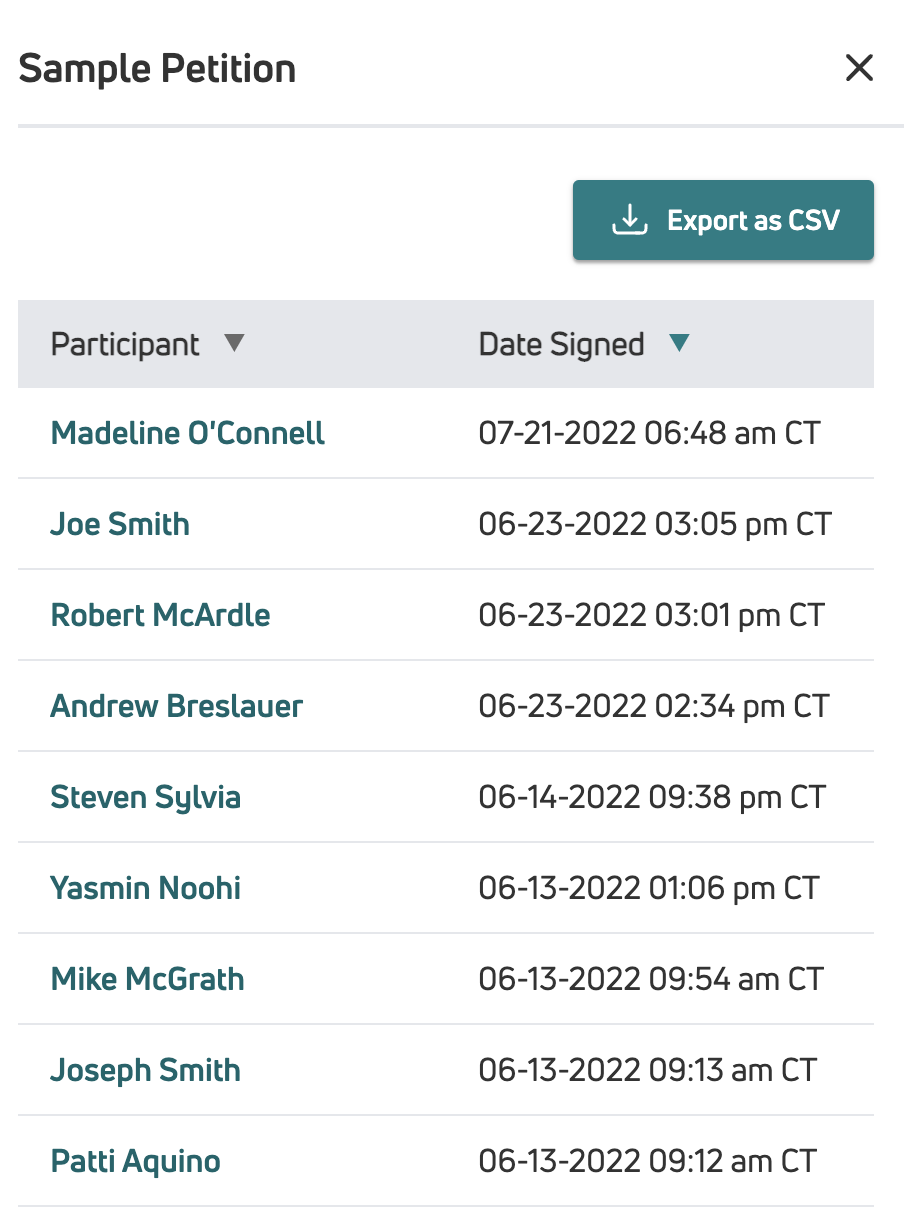Click the 06-14-2022 09:38 pm date entry
This screenshot has width=904, height=1210.
[652, 797]
